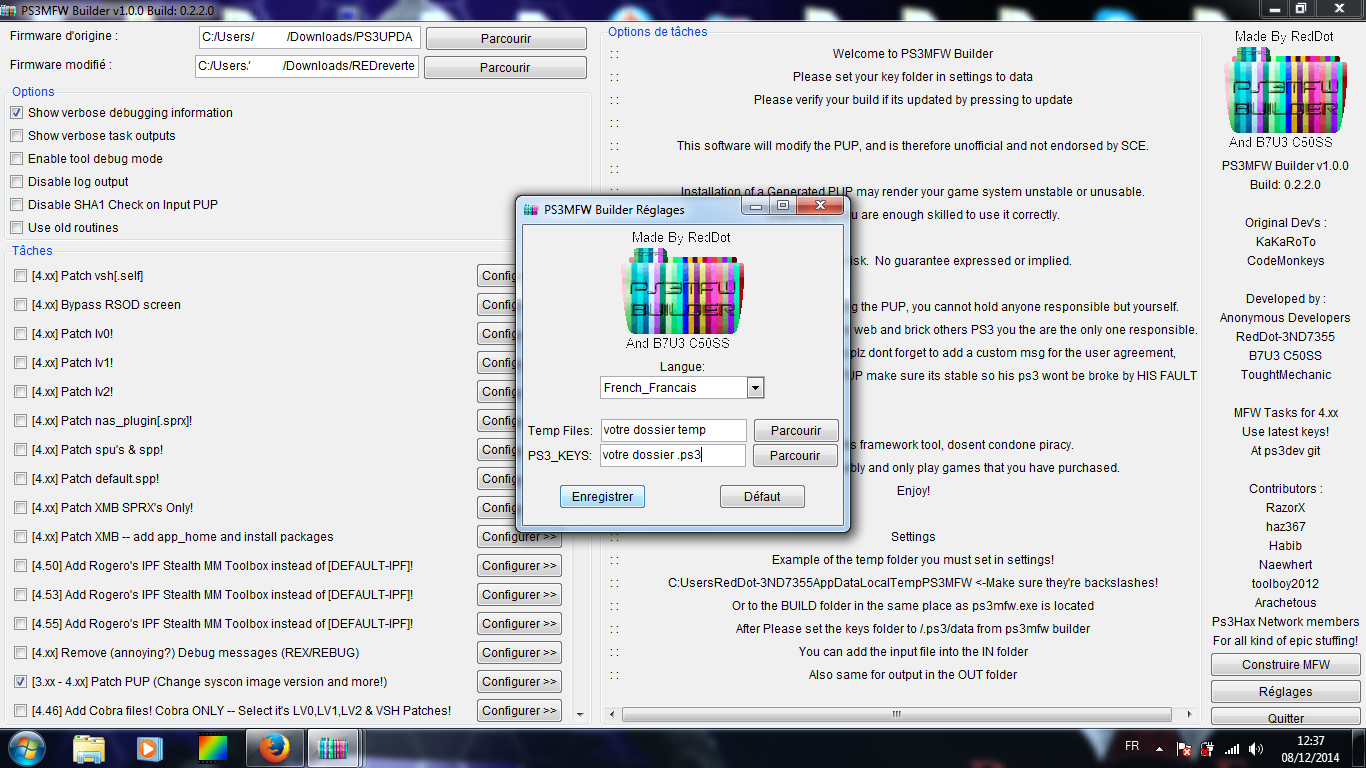This screenshot has width=1366, height=768.
Task: Click the PS3_KEYS text field
Action: (674, 456)
